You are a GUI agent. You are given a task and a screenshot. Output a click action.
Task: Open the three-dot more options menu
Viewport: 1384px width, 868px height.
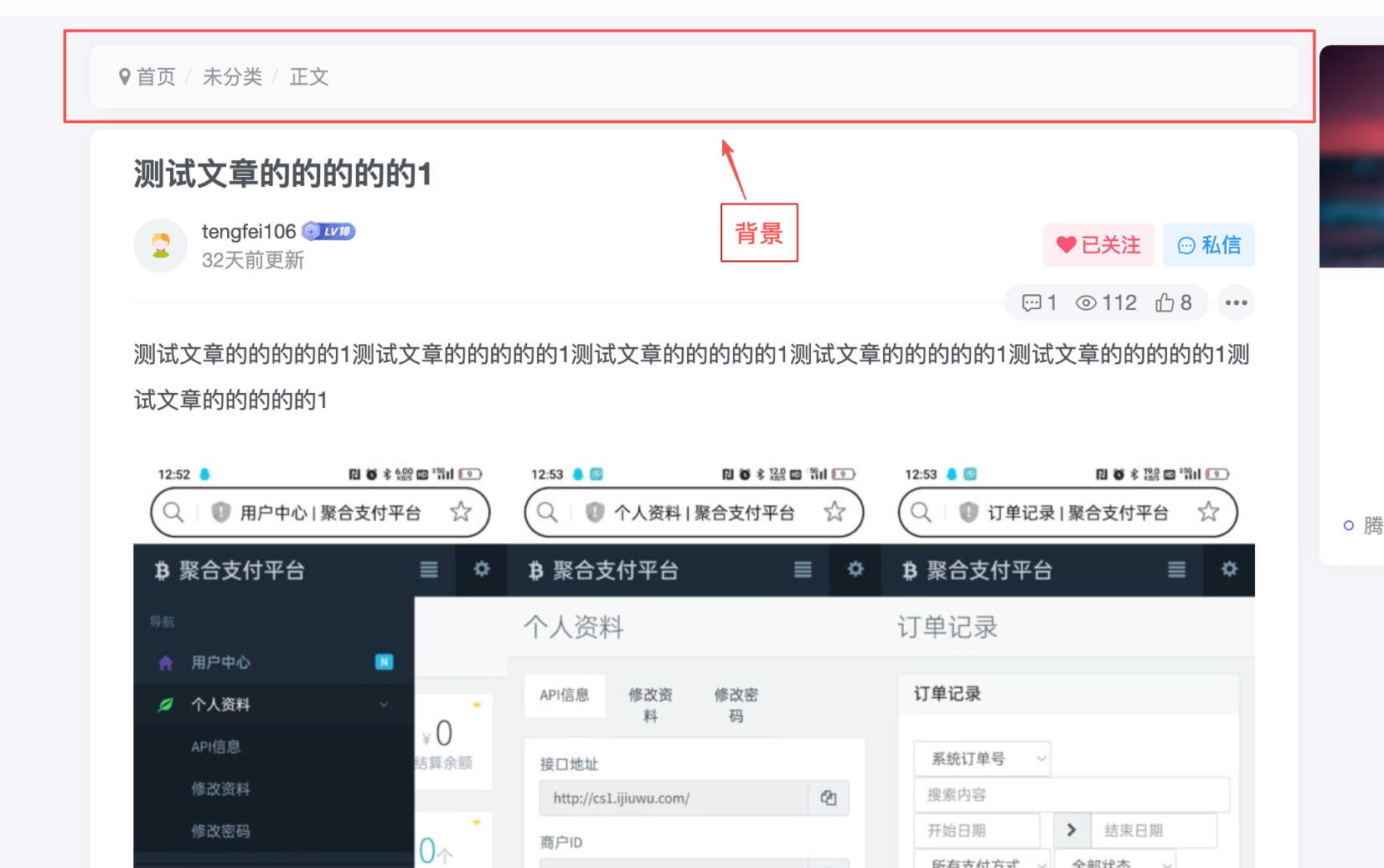pyautogui.click(x=1236, y=302)
